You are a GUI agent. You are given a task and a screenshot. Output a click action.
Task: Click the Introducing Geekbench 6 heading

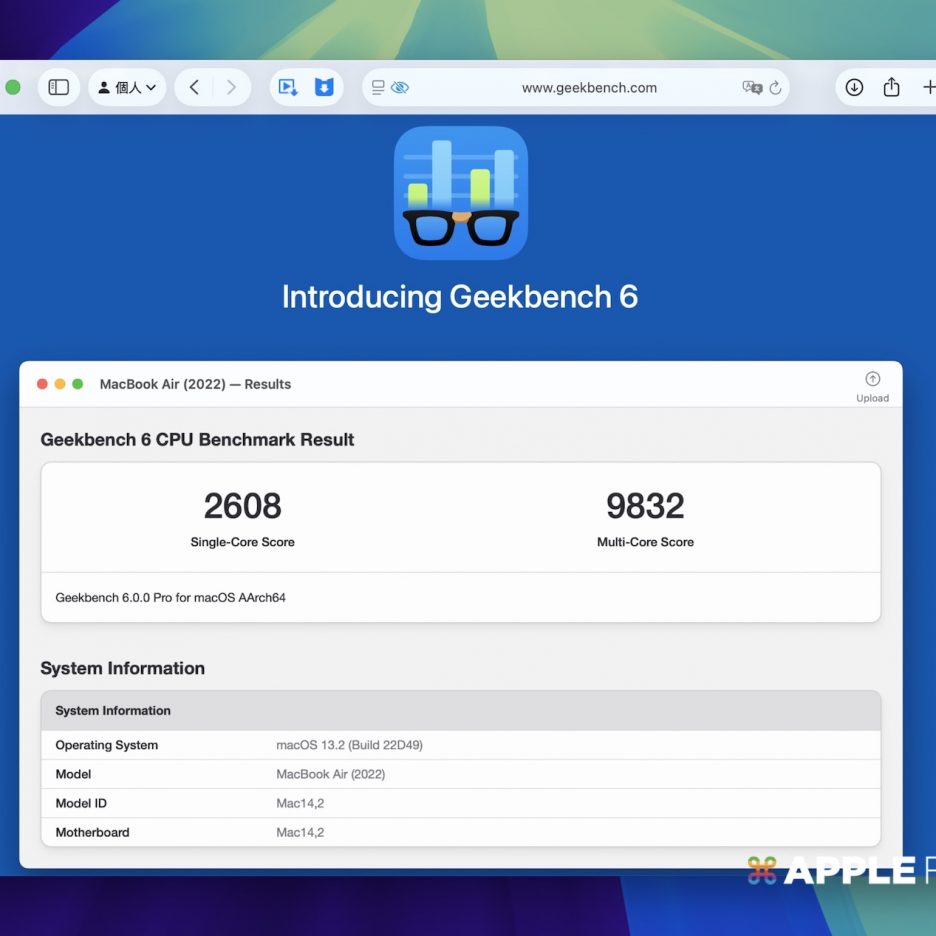tap(460, 297)
